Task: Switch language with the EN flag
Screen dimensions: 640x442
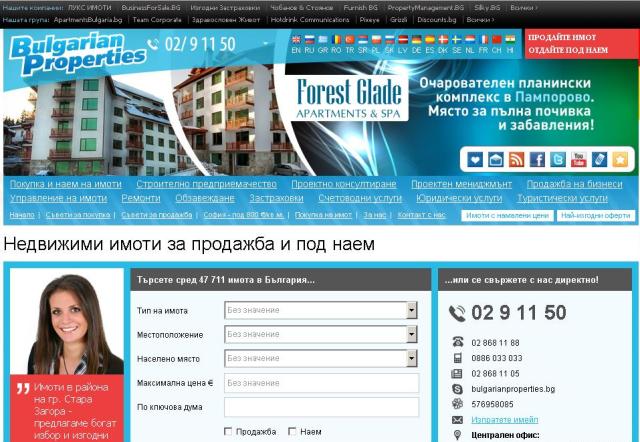Action: [x=296, y=43]
